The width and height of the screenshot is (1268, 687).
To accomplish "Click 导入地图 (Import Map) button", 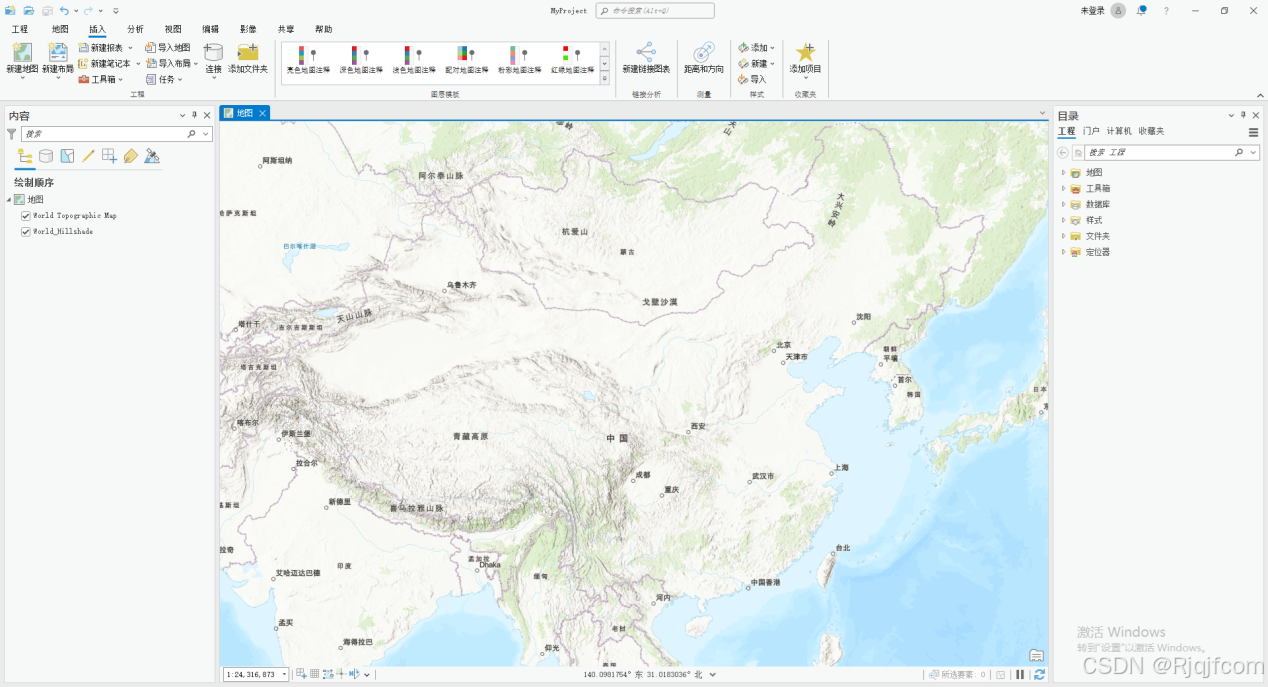I will 167,47.
